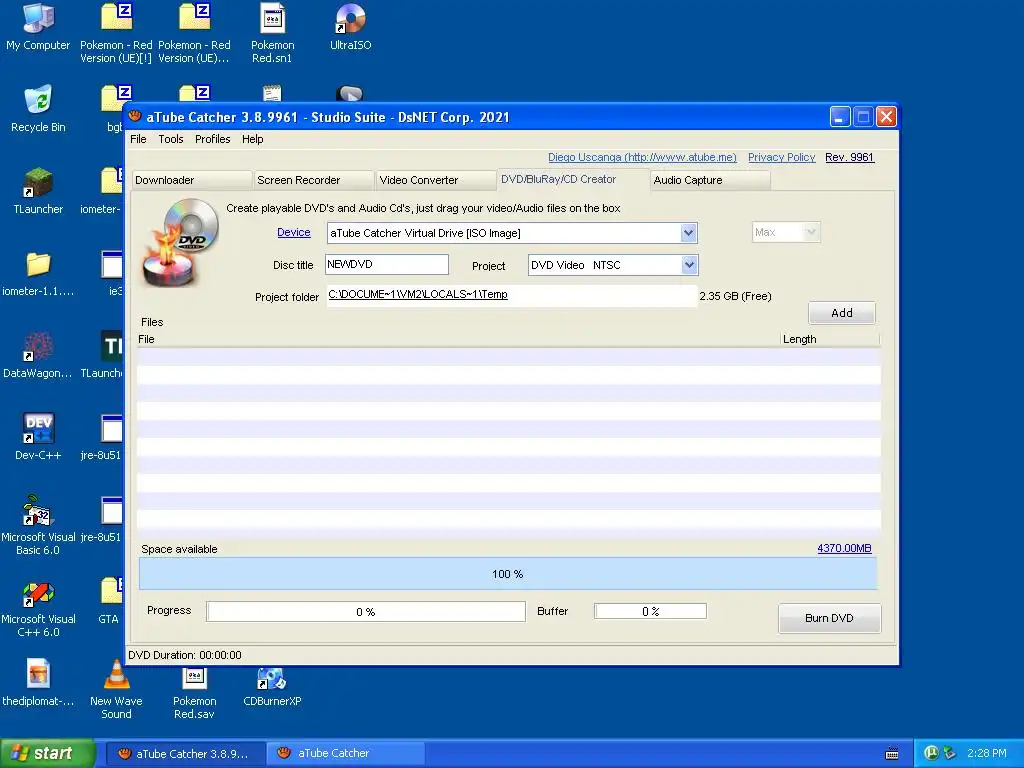1024x768 pixels.
Task: Open the Help menu
Action: click(x=252, y=139)
